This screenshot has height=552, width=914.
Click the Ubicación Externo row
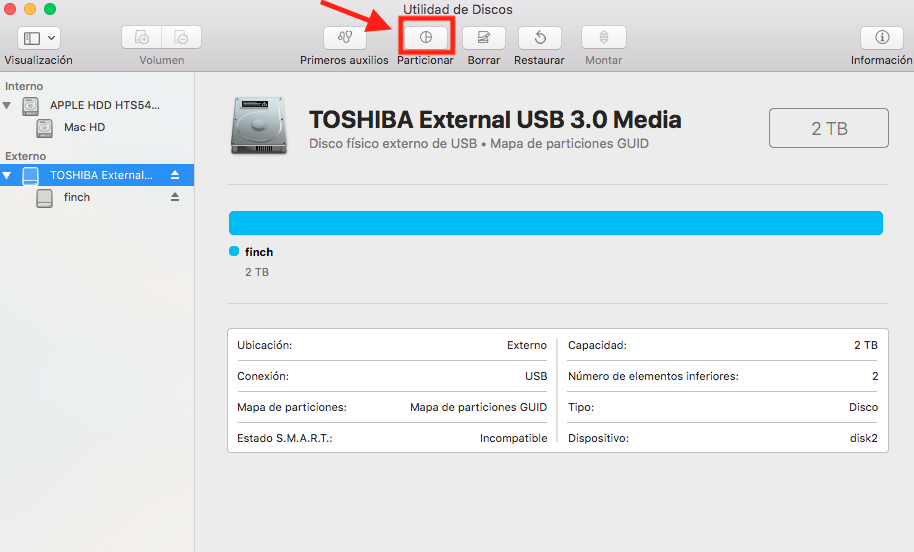pyautogui.click(x=392, y=345)
